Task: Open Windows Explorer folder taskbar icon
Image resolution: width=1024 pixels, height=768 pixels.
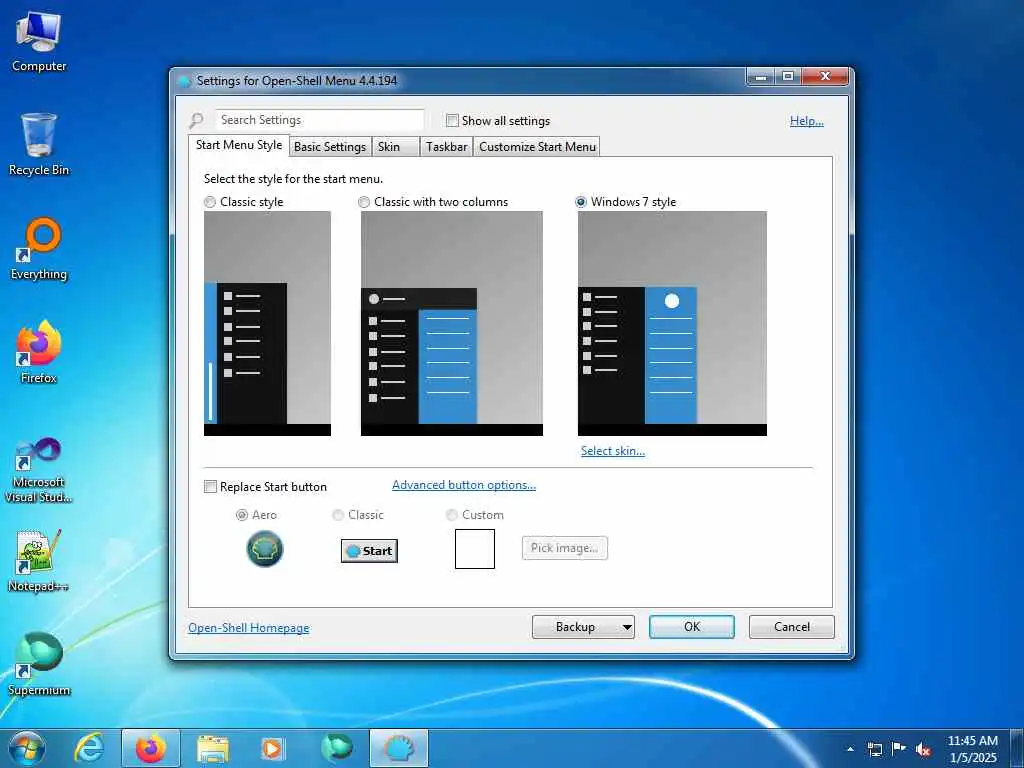Action: pos(213,748)
